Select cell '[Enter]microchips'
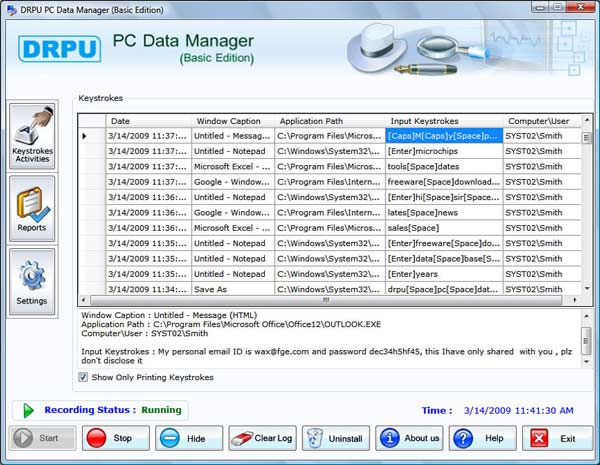 (444, 151)
